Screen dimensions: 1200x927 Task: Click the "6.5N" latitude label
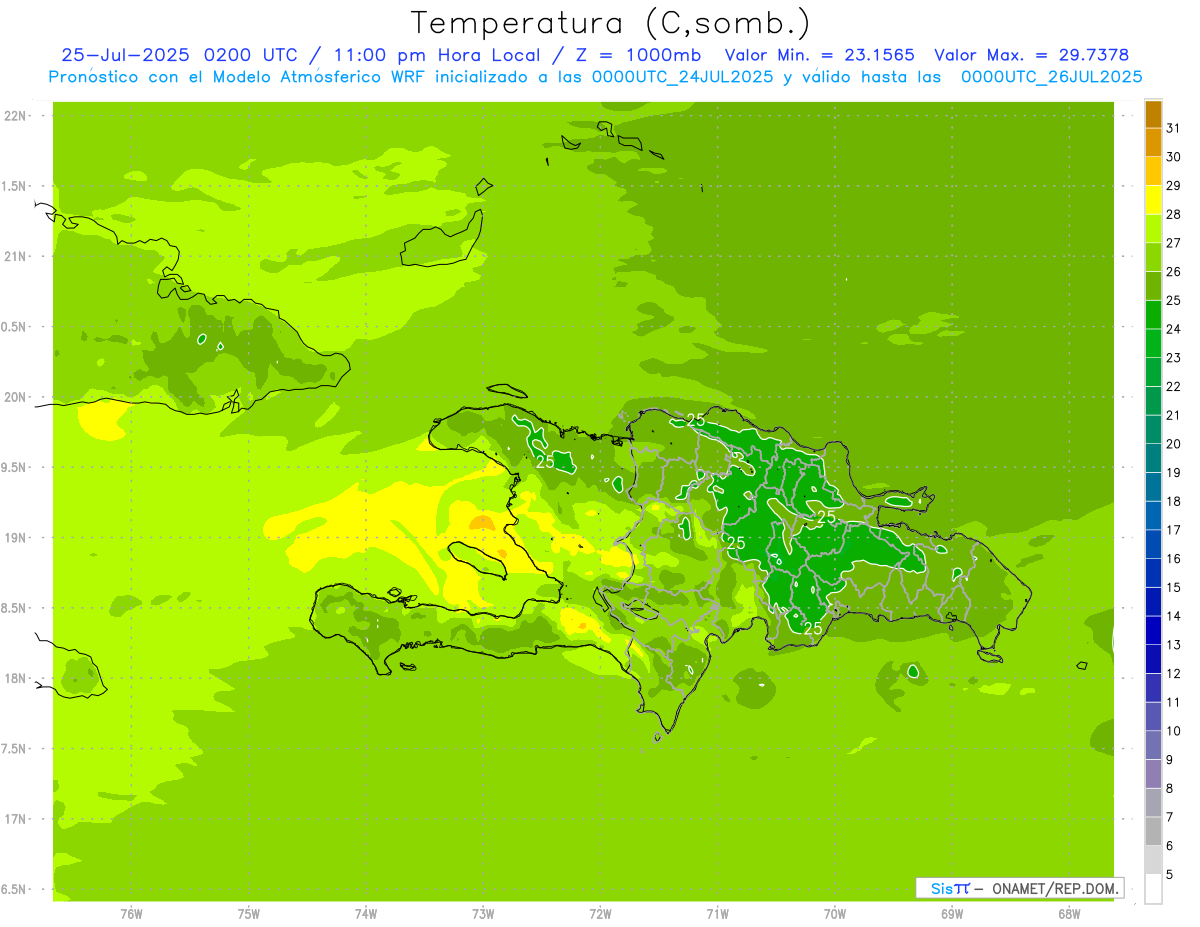pyautogui.click(x=15, y=889)
